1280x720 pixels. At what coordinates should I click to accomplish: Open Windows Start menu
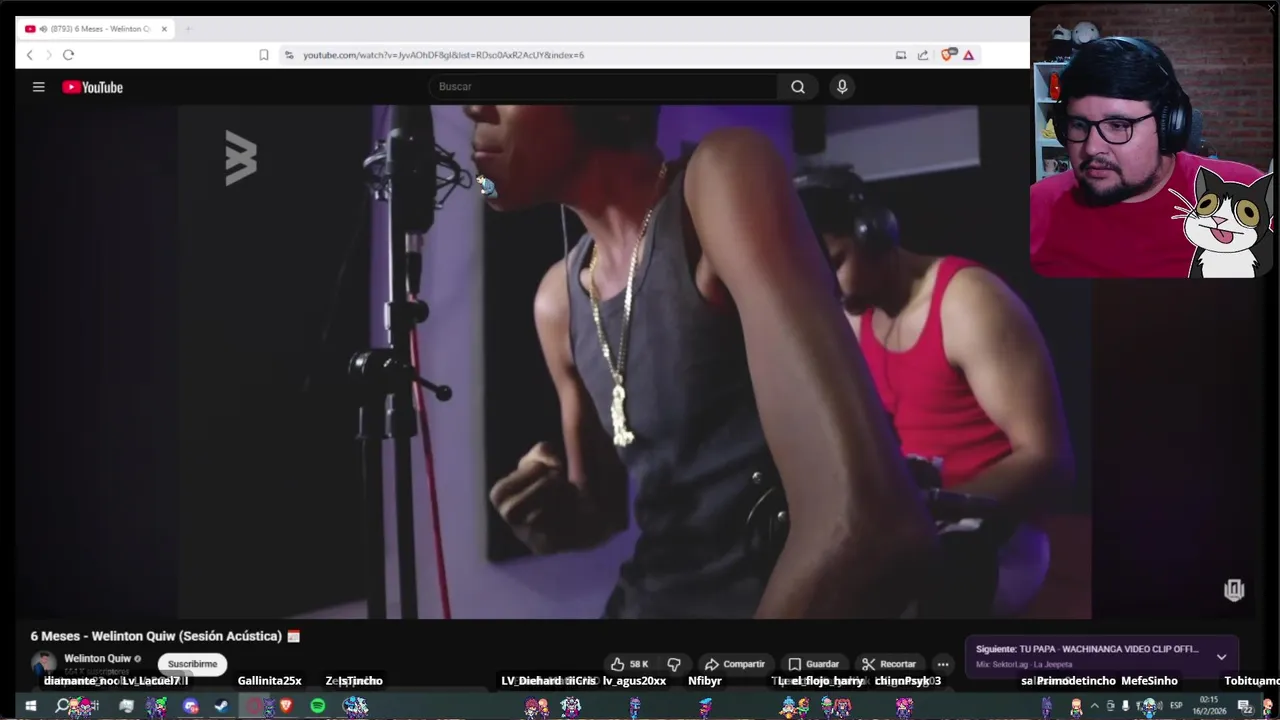(30, 706)
